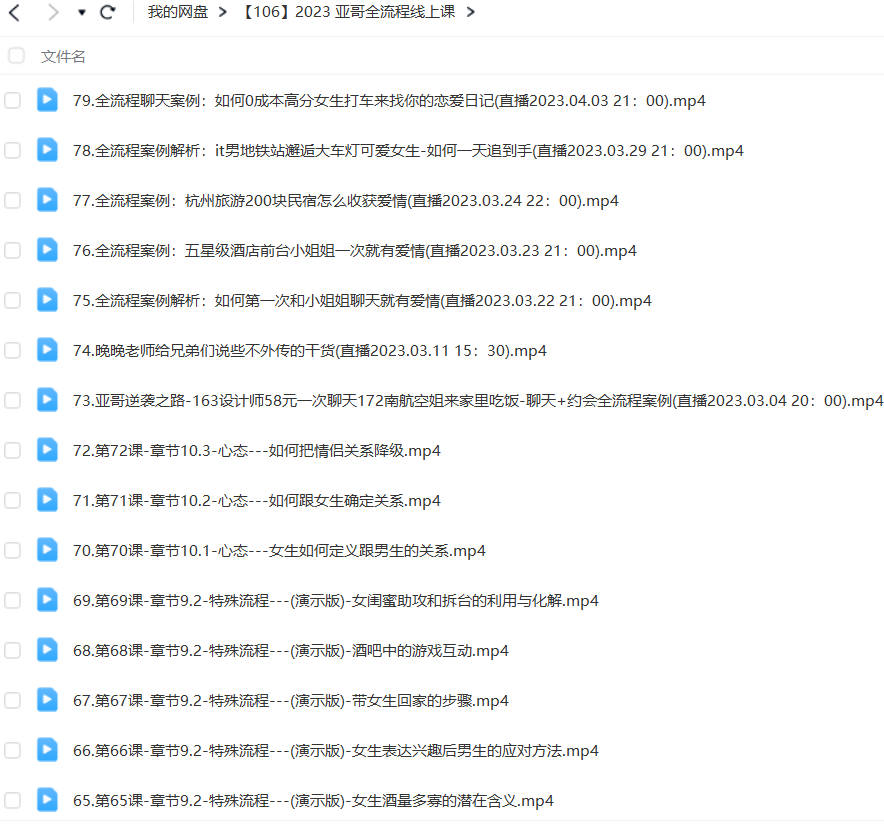Select the checkbox for 69.第69课
Viewport: 884px width, 837px height.
pos(12,600)
